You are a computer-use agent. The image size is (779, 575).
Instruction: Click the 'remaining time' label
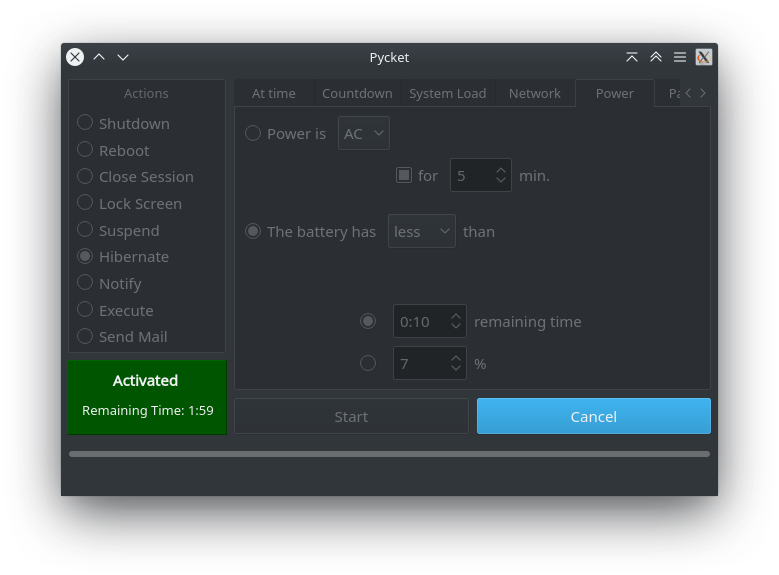[x=528, y=322]
